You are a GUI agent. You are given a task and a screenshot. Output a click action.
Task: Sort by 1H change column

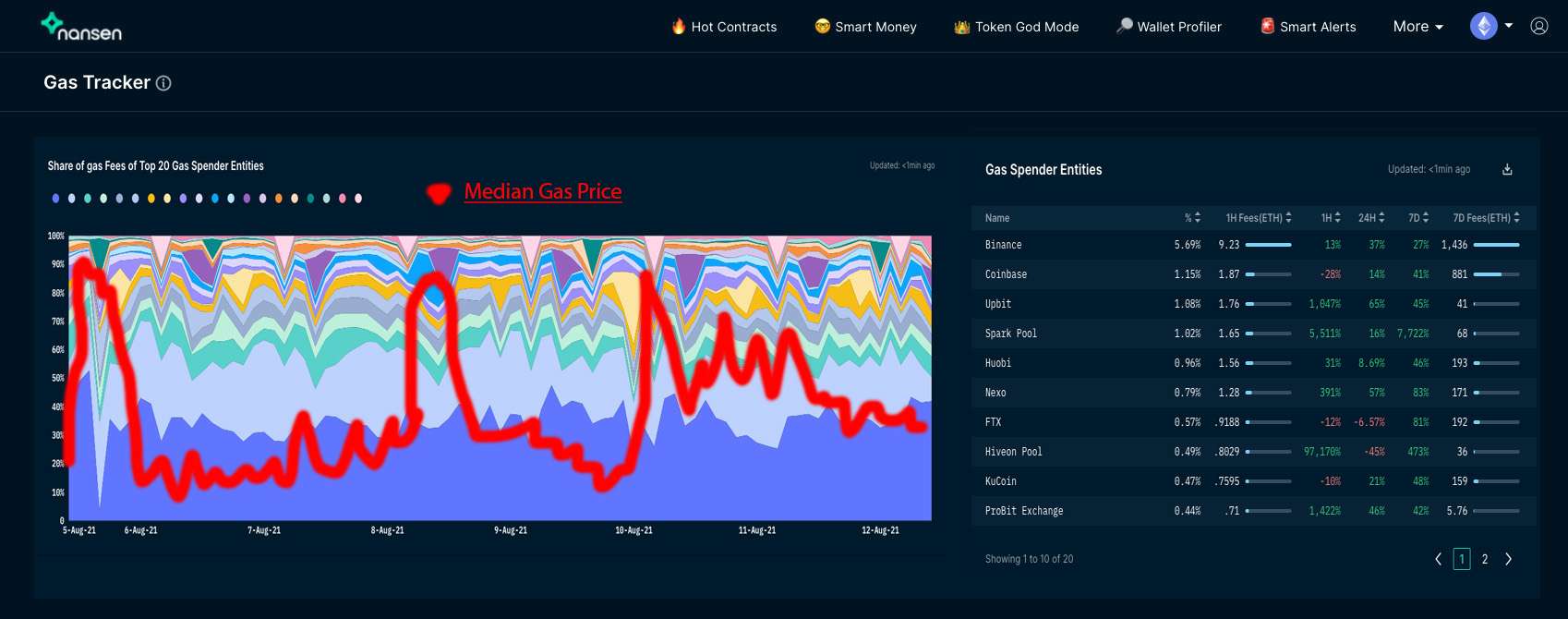click(x=1331, y=218)
